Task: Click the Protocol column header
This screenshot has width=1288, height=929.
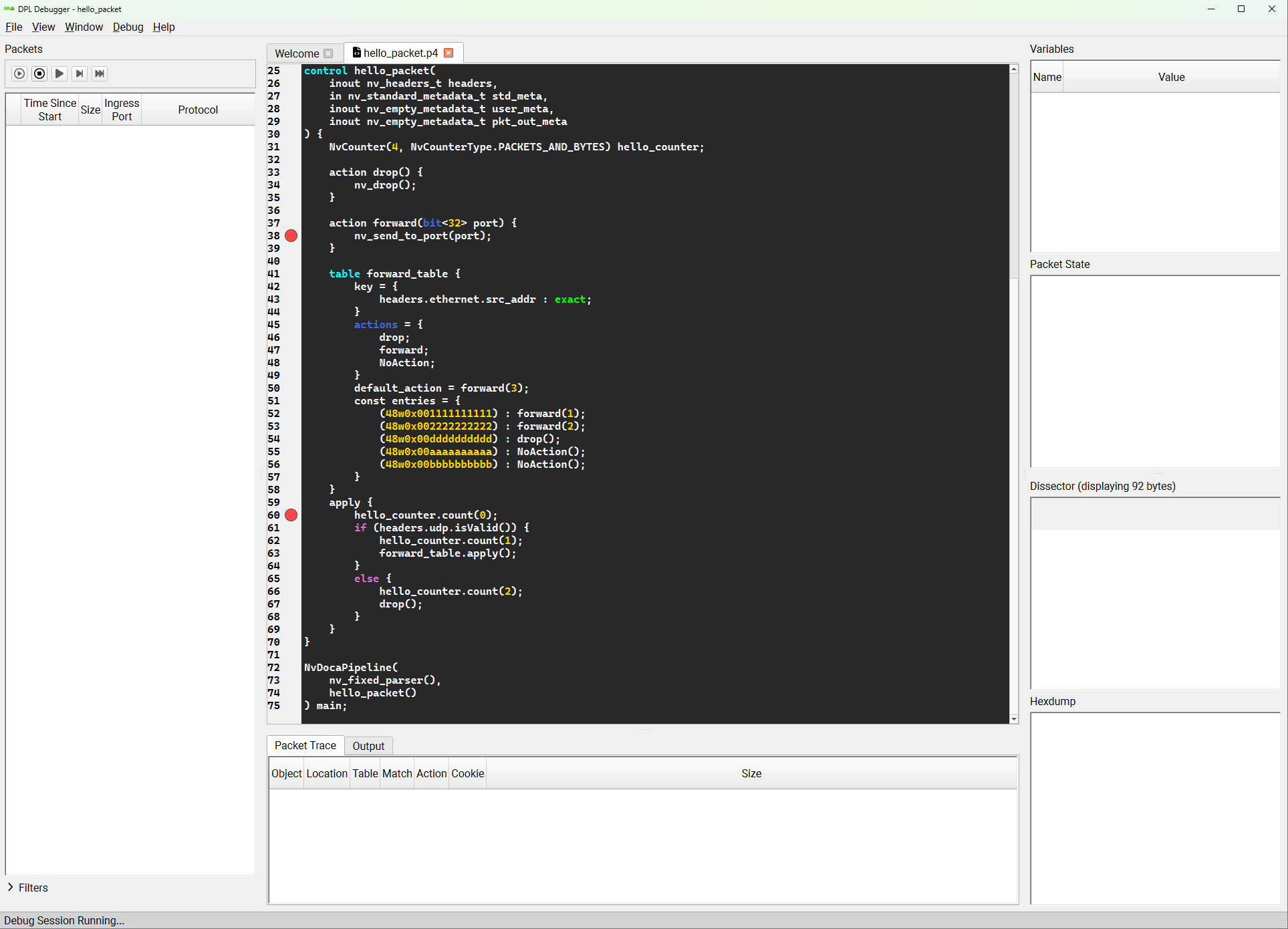Action: click(x=198, y=110)
